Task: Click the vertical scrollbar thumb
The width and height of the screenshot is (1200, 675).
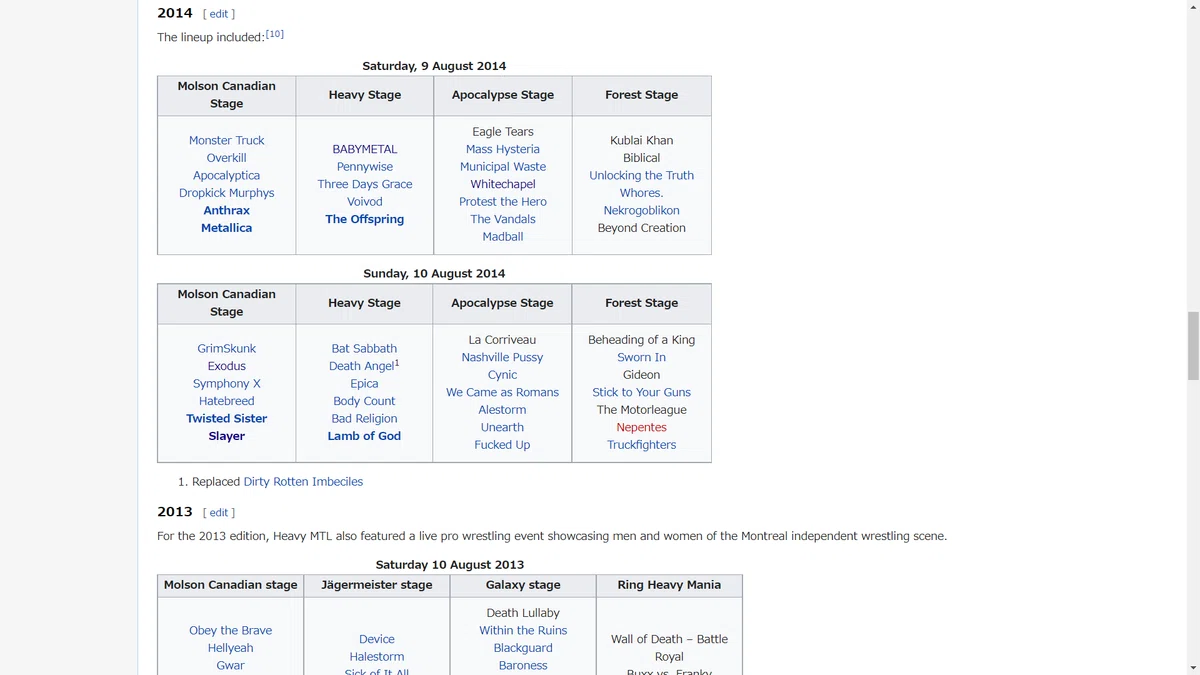Action: pos(1192,346)
